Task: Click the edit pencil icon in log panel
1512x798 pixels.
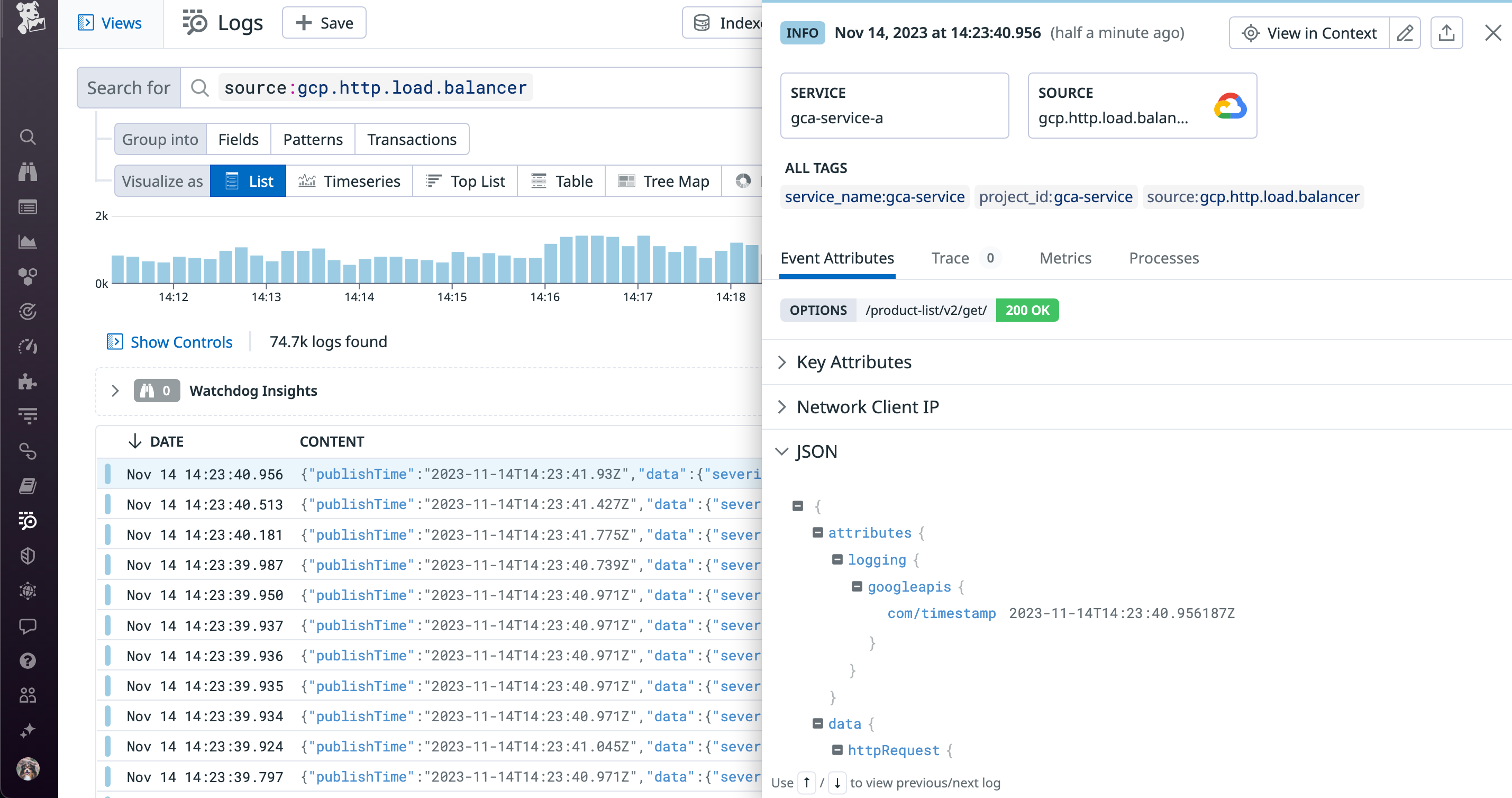Action: point(1405,33)
